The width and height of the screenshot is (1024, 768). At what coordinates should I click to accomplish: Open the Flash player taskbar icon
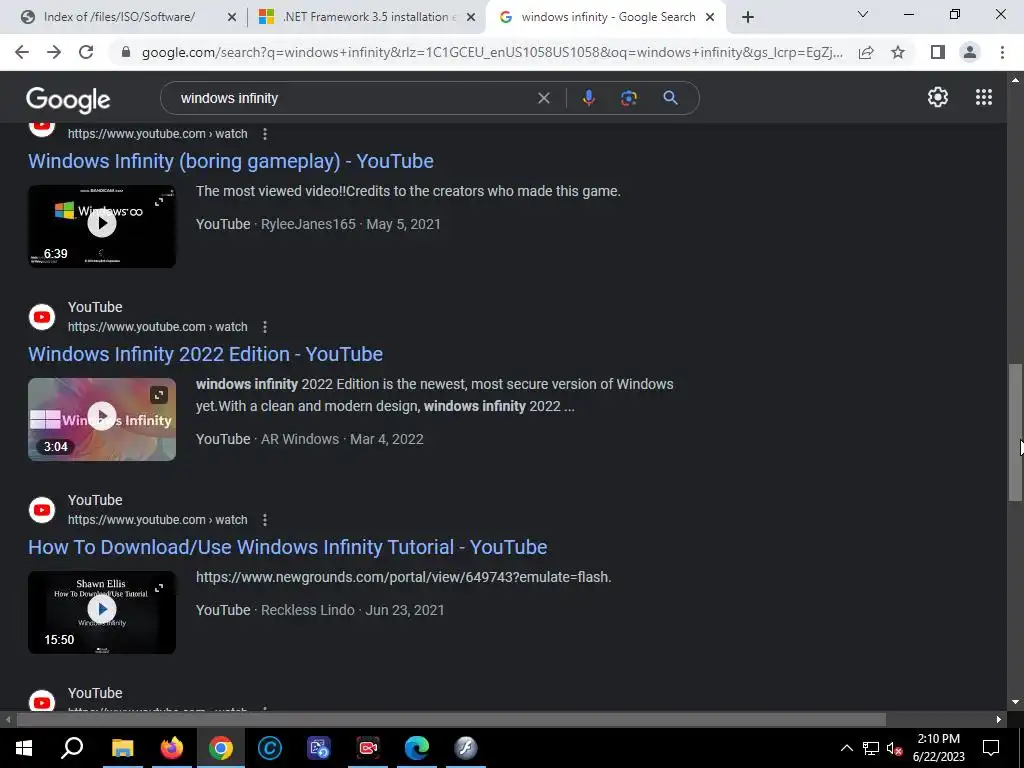tap(466, 748)
